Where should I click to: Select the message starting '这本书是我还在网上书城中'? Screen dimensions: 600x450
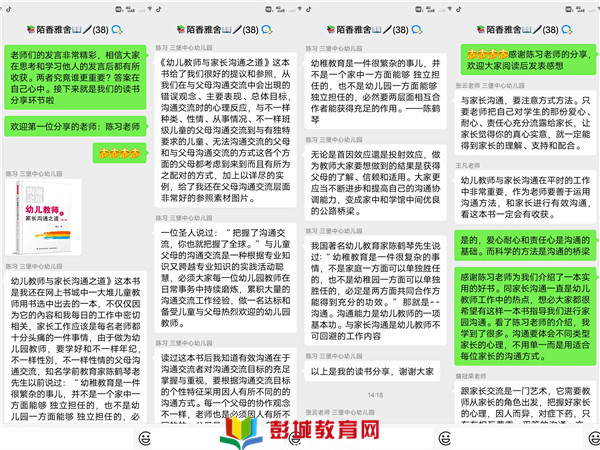[75, 348]
